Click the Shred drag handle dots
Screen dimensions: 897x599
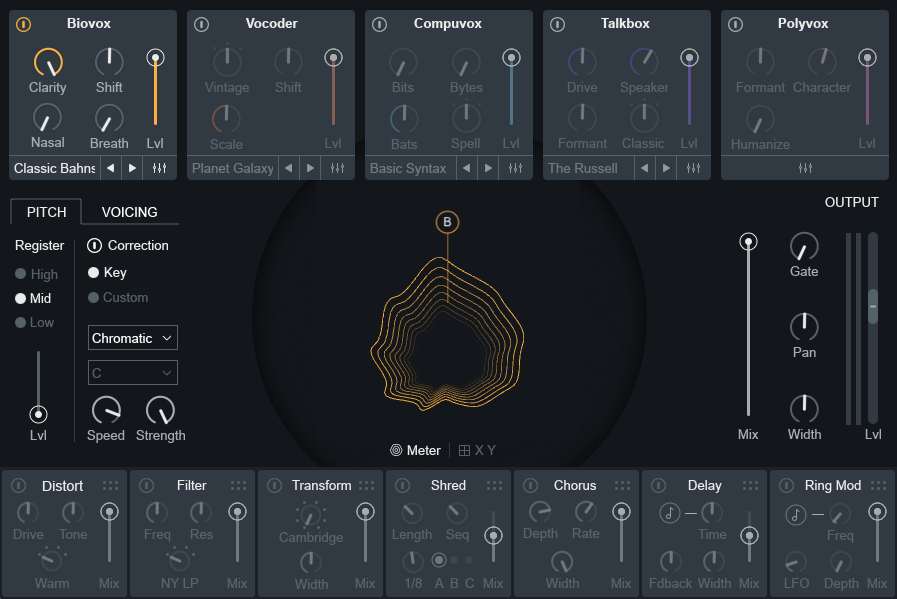click(495, 486)
